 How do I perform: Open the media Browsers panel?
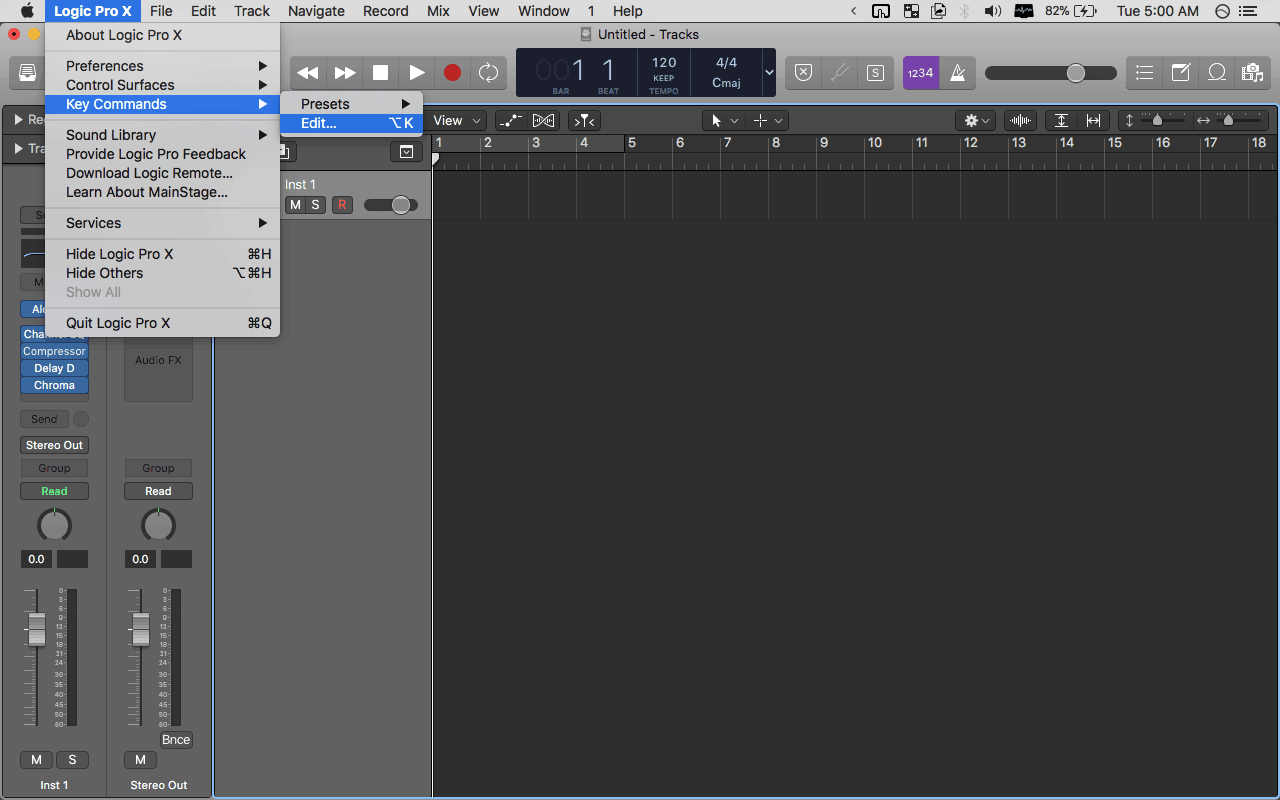[1251, 73]
